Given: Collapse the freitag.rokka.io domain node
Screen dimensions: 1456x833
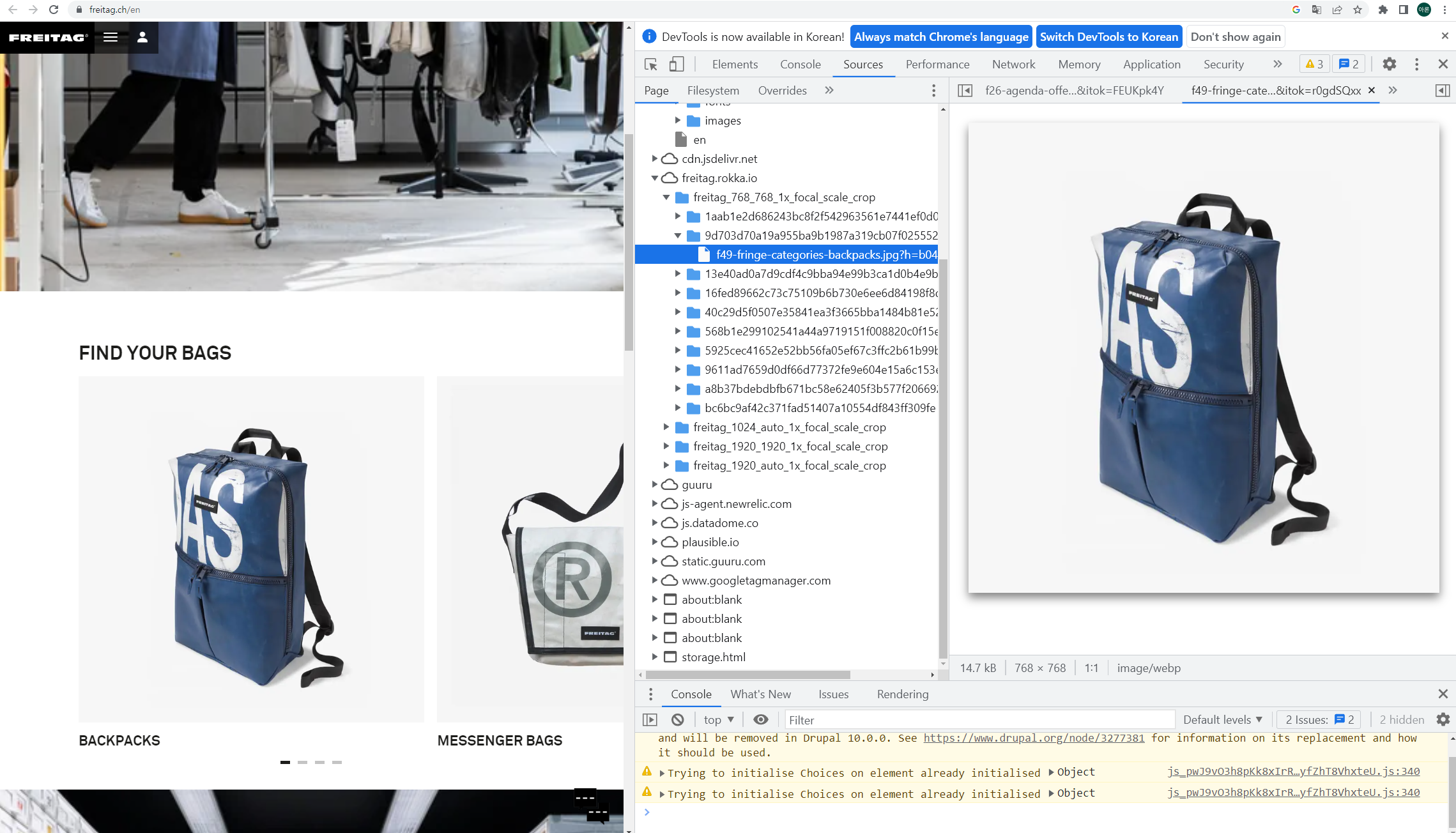Looking at the screenshot, I should (x=654, y=178).
